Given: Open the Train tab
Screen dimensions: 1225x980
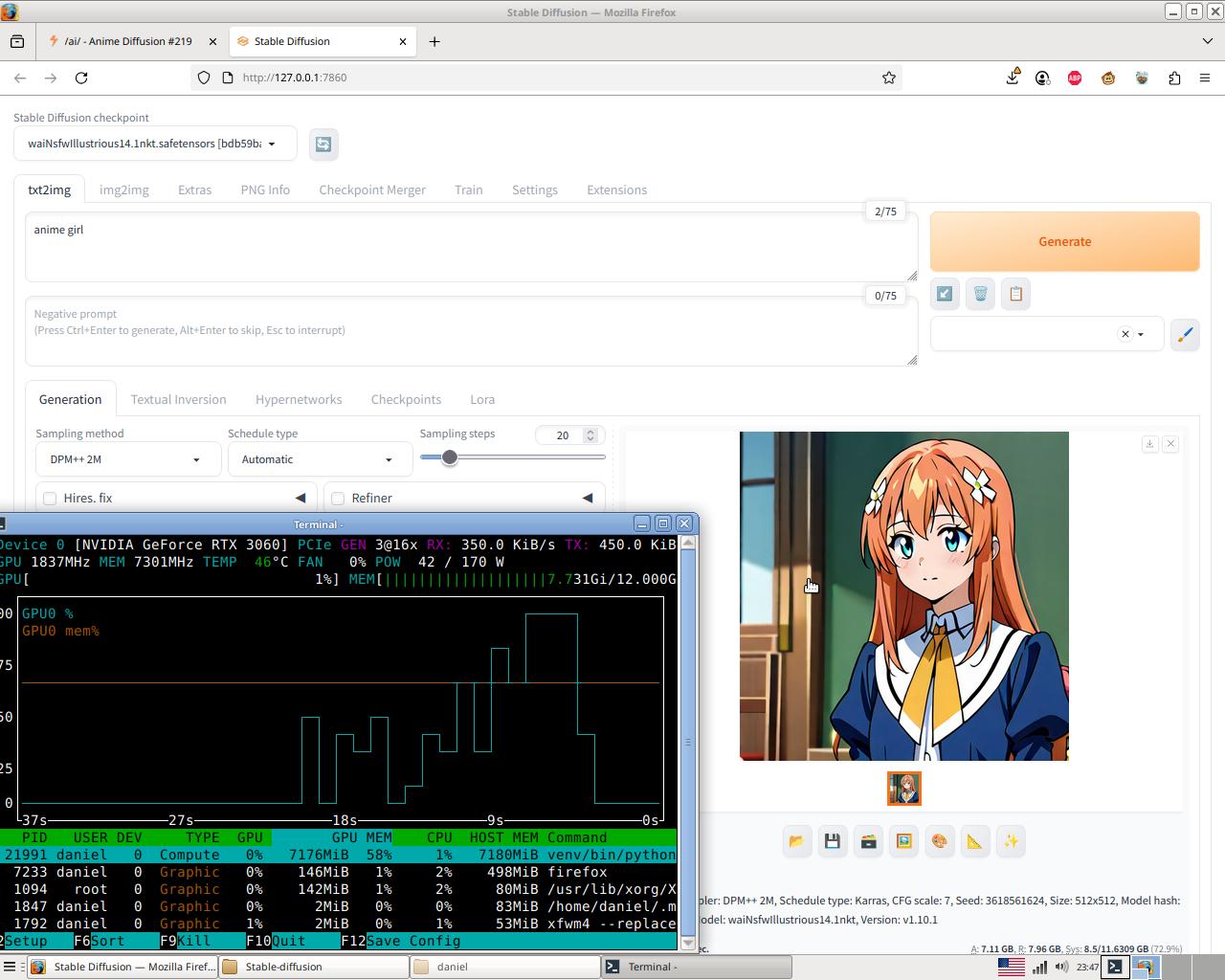Looking at the screenshot, I should click(469, 189).
